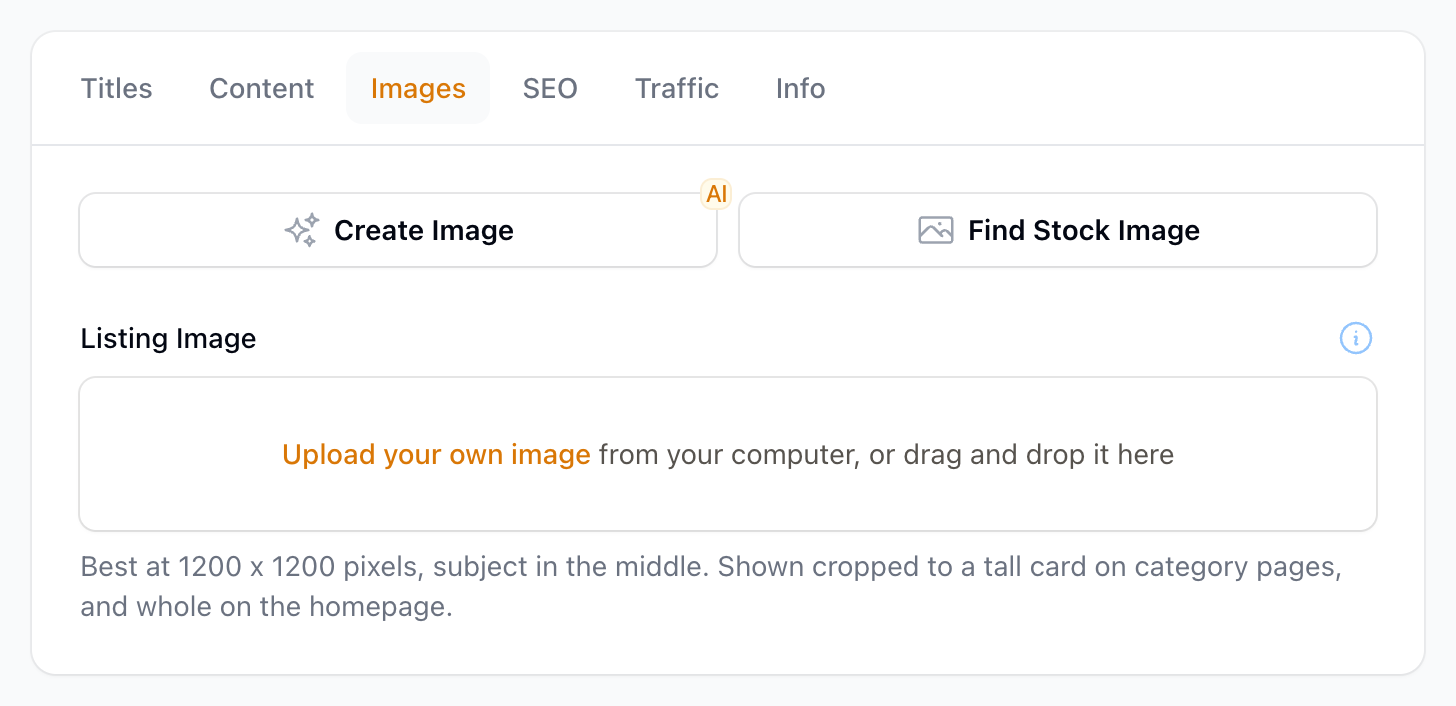Click the Upload your own image link

(x=436, y=455)
